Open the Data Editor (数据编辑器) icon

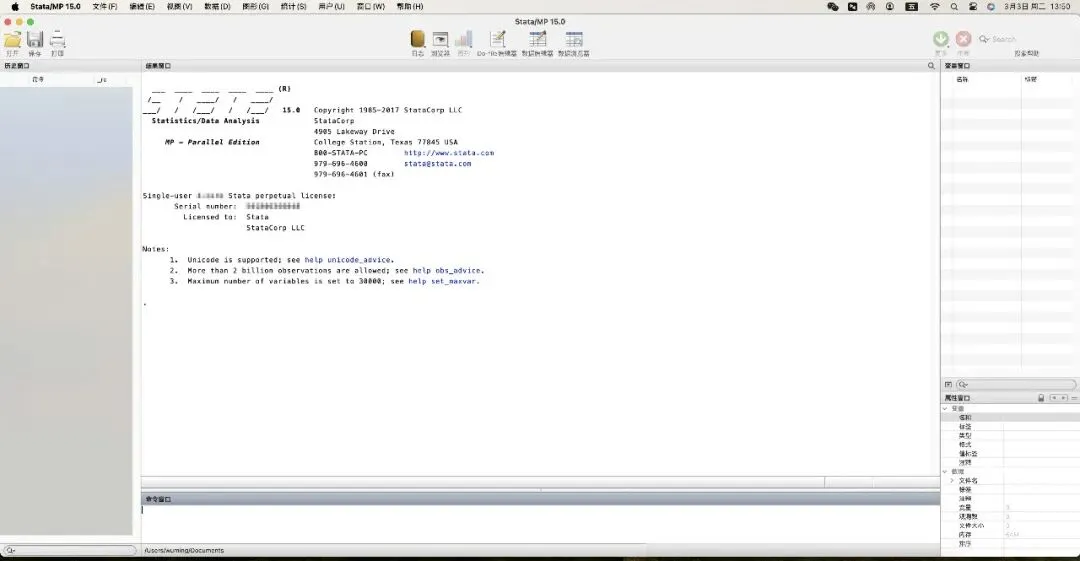pos(537,39)
